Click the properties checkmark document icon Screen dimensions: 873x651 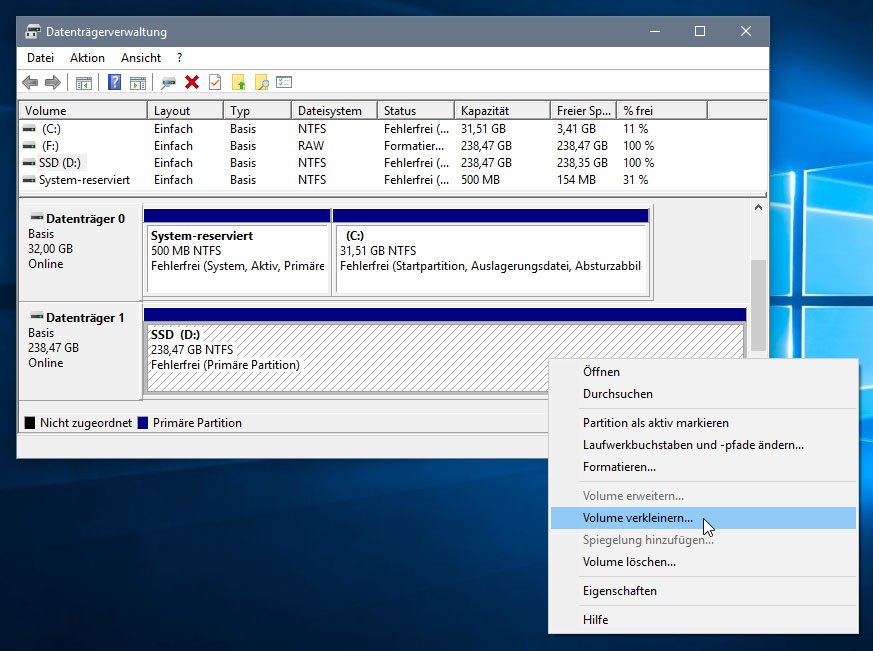click(215, 82)
